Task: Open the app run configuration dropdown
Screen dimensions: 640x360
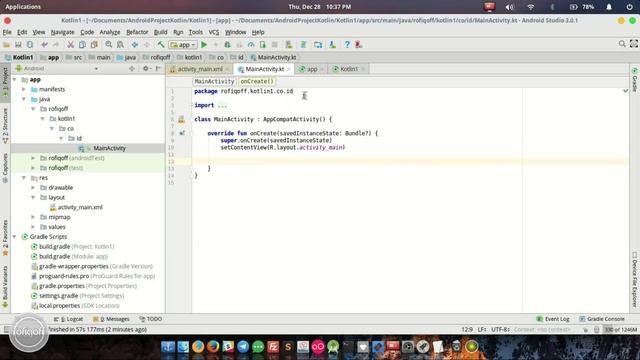Action: pyautogui.click(x=183, y=44)
